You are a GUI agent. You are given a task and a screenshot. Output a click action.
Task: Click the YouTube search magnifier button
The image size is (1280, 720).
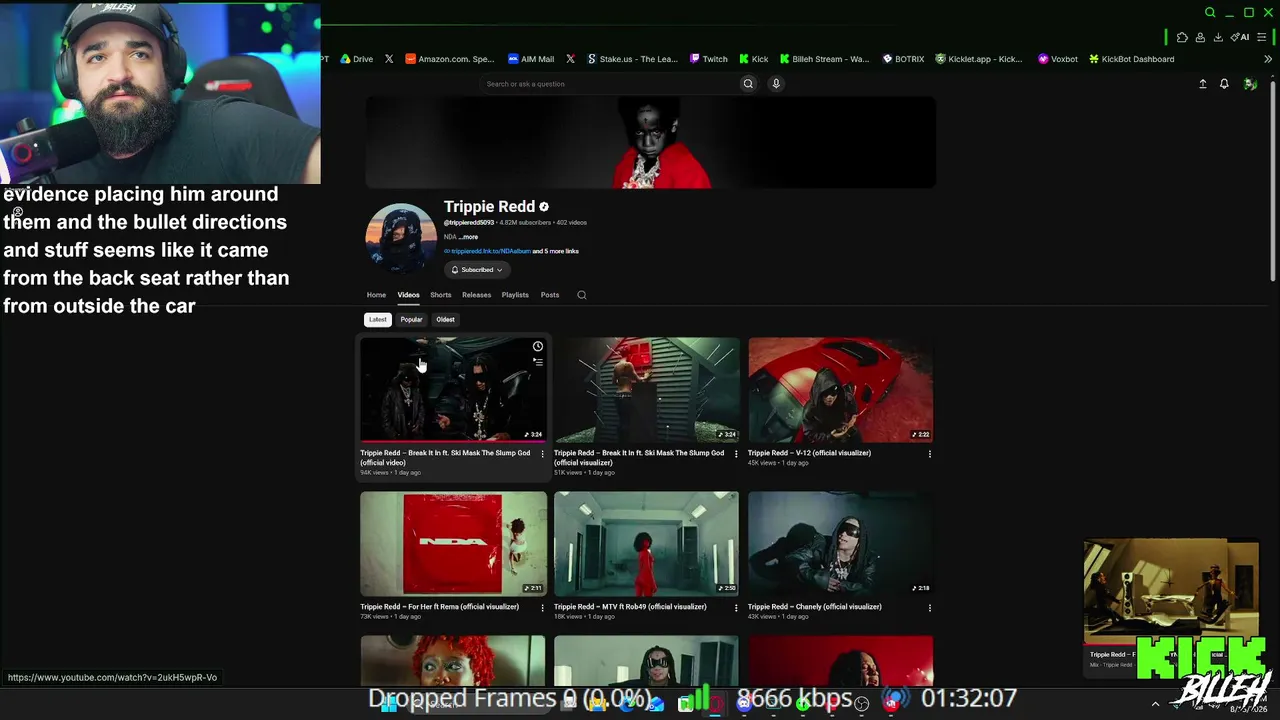(x=747, y=84)
